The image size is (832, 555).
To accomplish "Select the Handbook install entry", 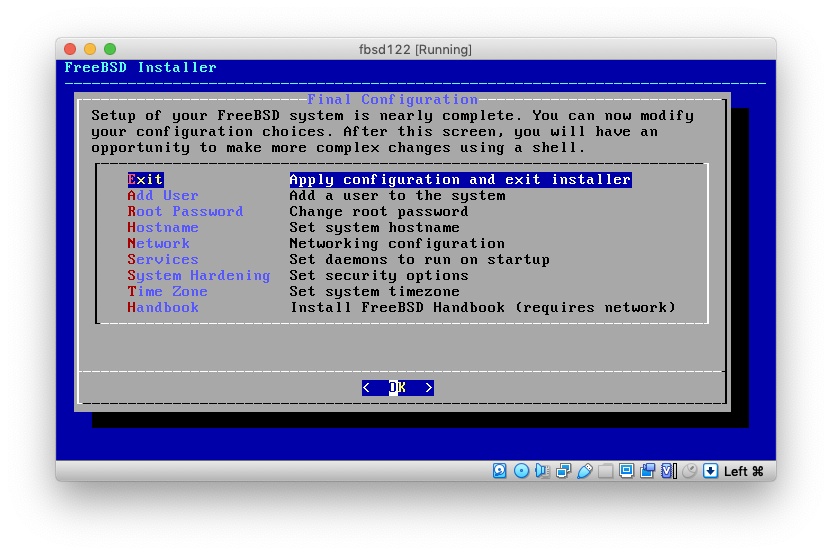I will (163, 308).
